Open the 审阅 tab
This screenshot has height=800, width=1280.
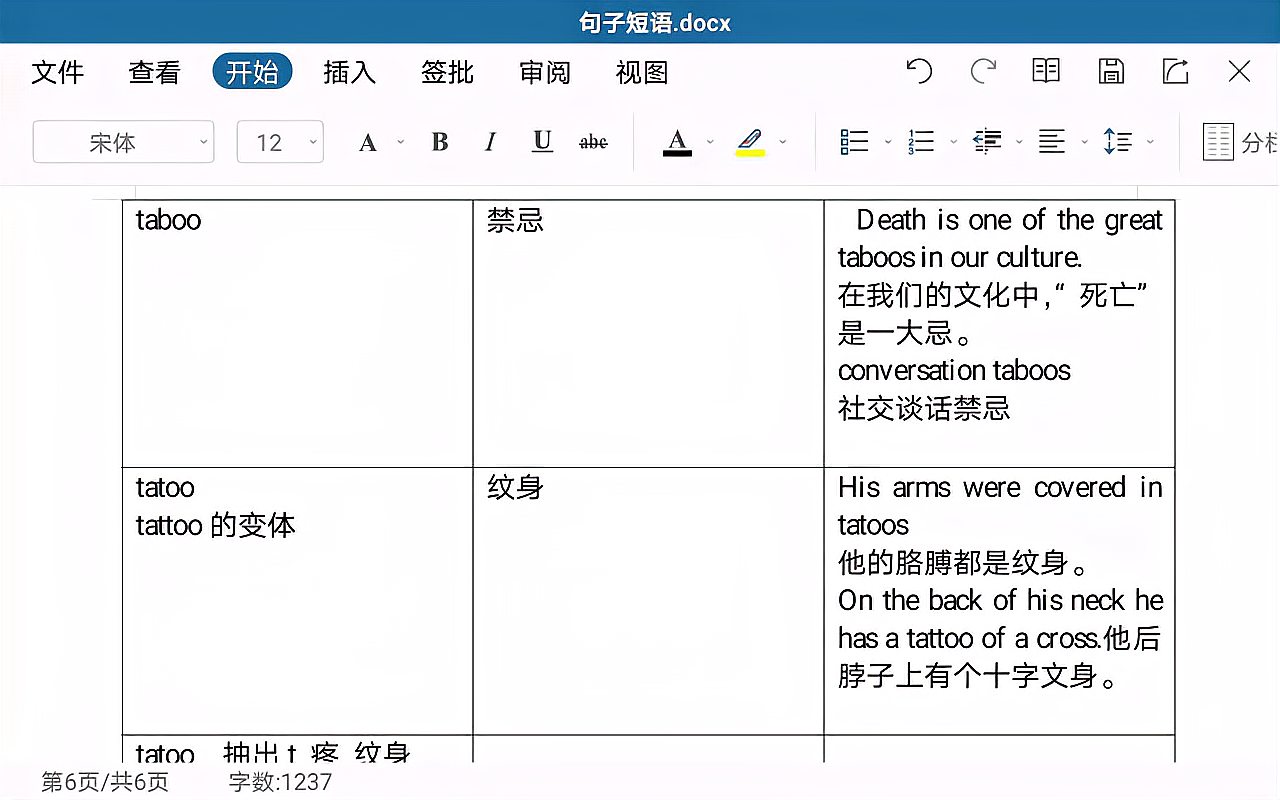pos(545,72)
